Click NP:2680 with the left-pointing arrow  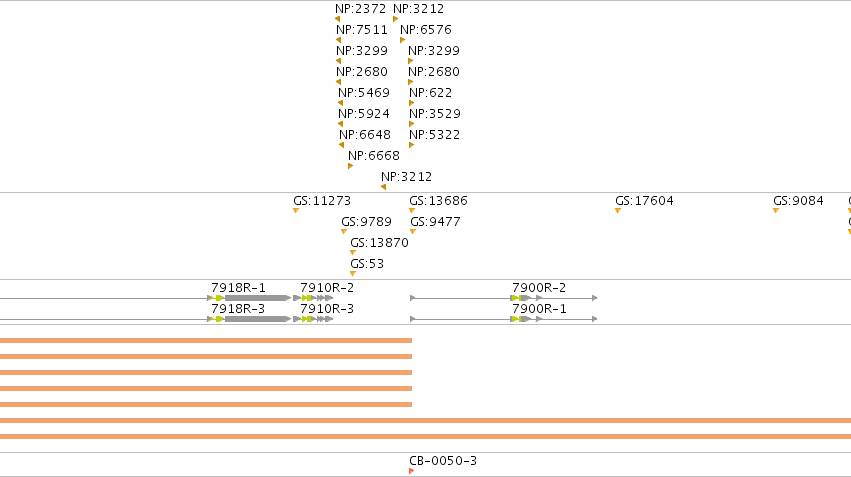(362, 72)
